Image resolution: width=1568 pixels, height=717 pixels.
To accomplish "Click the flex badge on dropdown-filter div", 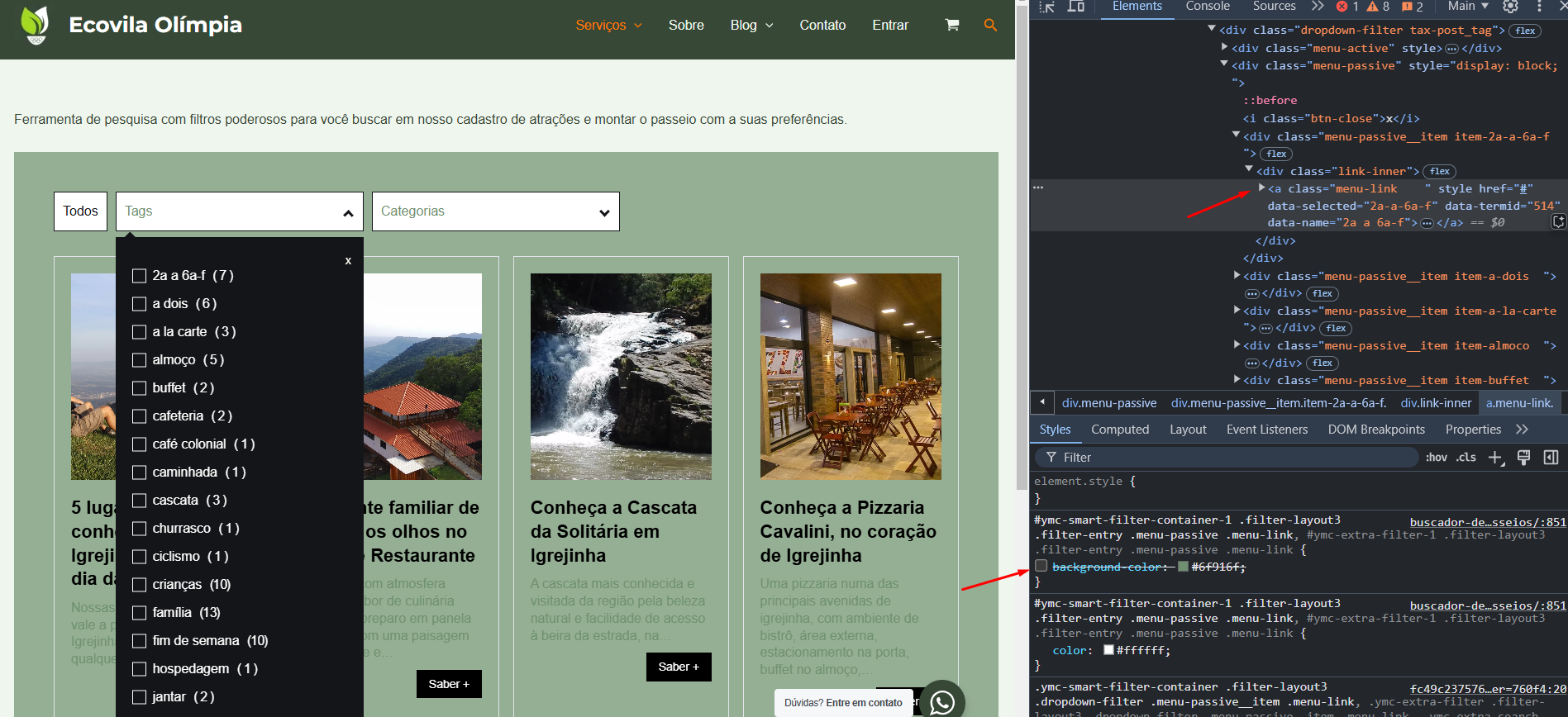I will click(1525, 31).
